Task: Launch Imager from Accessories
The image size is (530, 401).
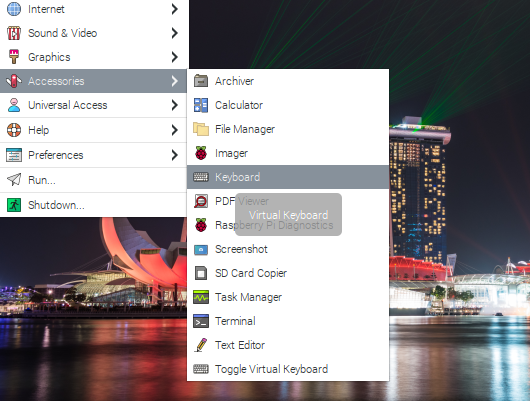Action: point(288,153)
